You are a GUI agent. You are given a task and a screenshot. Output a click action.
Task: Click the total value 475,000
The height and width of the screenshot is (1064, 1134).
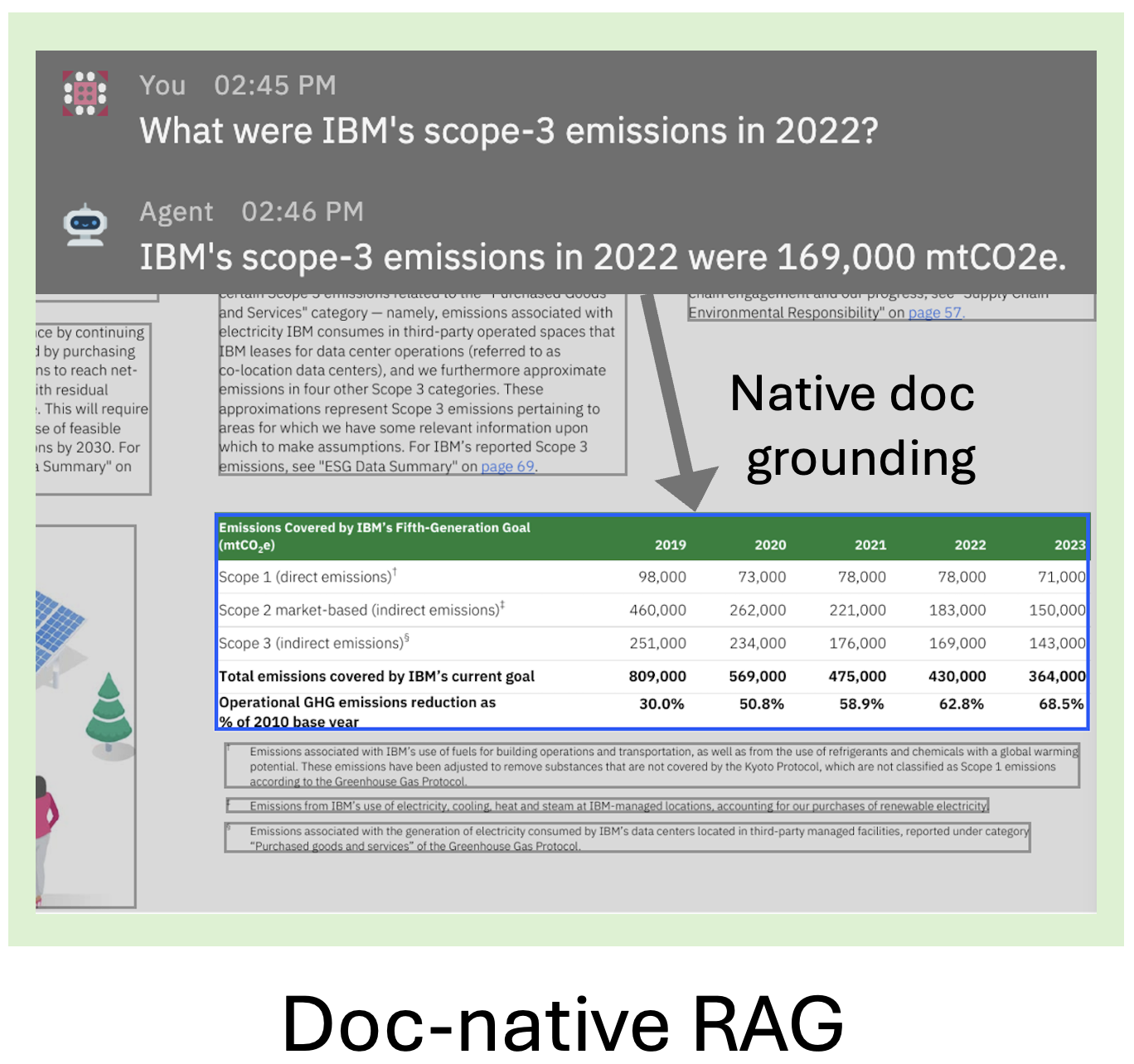tap(858, 676)
